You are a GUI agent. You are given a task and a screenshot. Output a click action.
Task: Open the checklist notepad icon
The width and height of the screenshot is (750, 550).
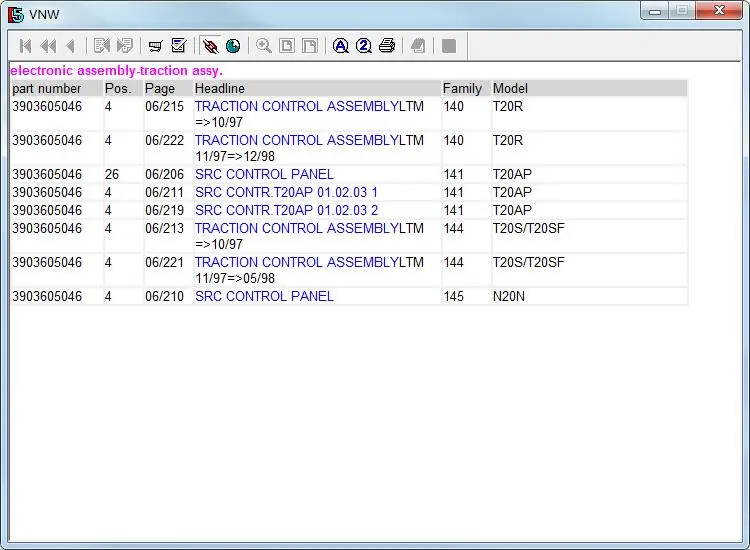[178, 46]
